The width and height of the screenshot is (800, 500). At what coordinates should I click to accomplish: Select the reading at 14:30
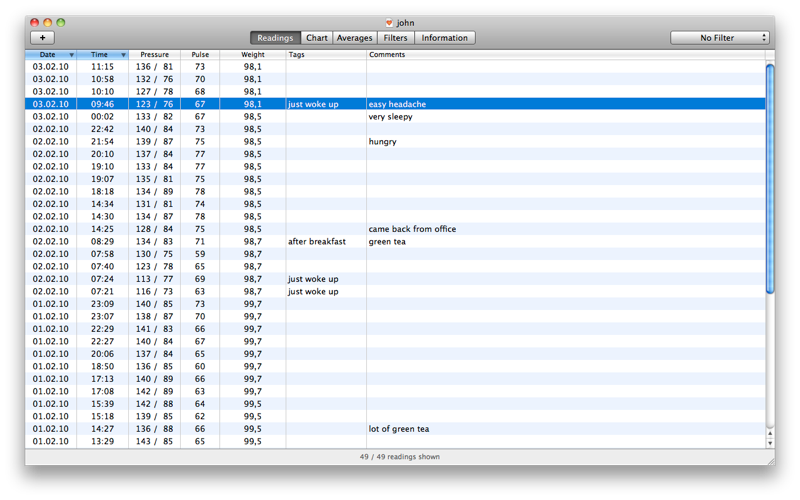coord(395,217)
